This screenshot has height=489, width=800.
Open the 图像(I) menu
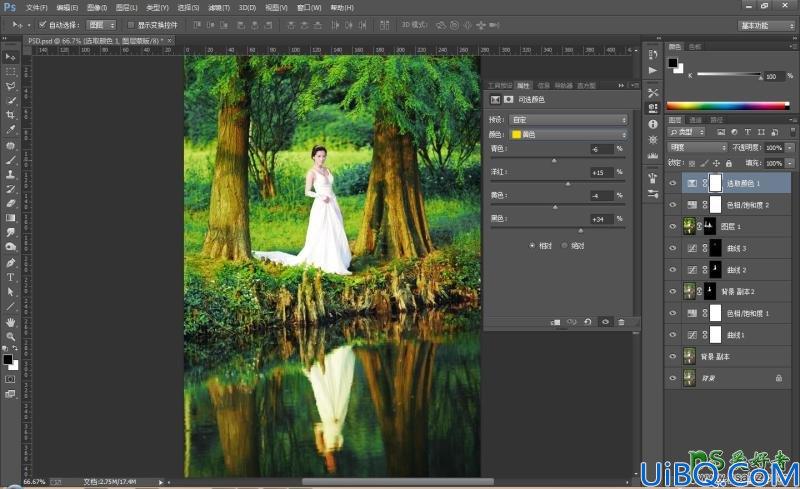[x=97, y=8]
